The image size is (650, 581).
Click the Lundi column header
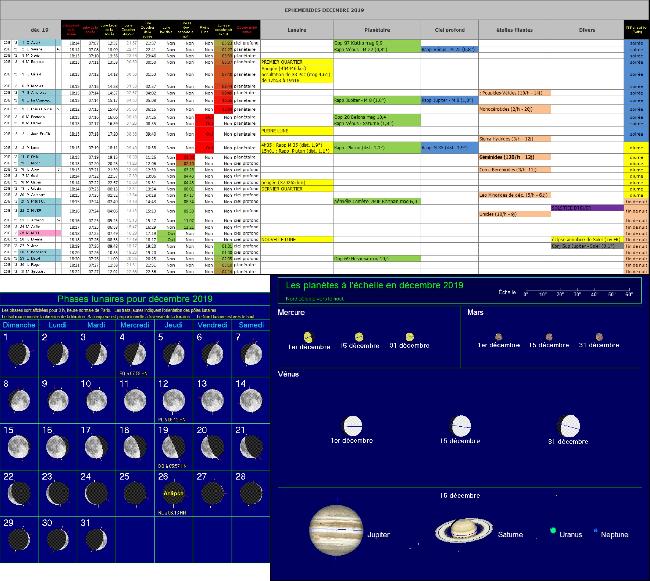[x=58, y=325]
